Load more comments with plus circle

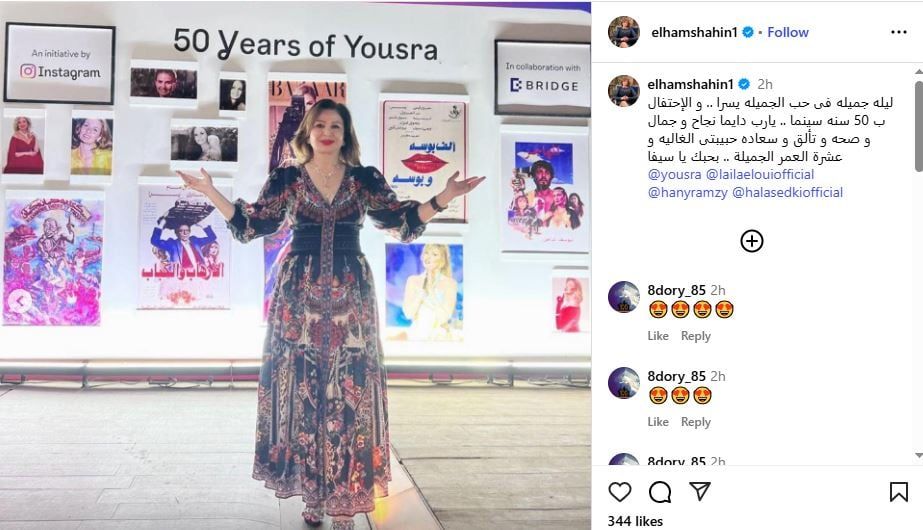752,241
